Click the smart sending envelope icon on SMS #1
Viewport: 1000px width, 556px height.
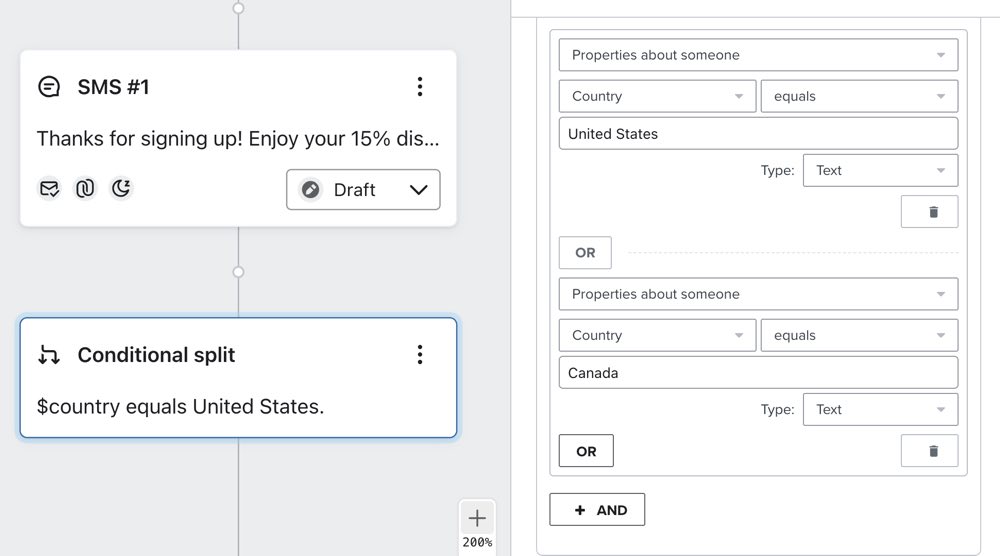[x=49, y=188]
